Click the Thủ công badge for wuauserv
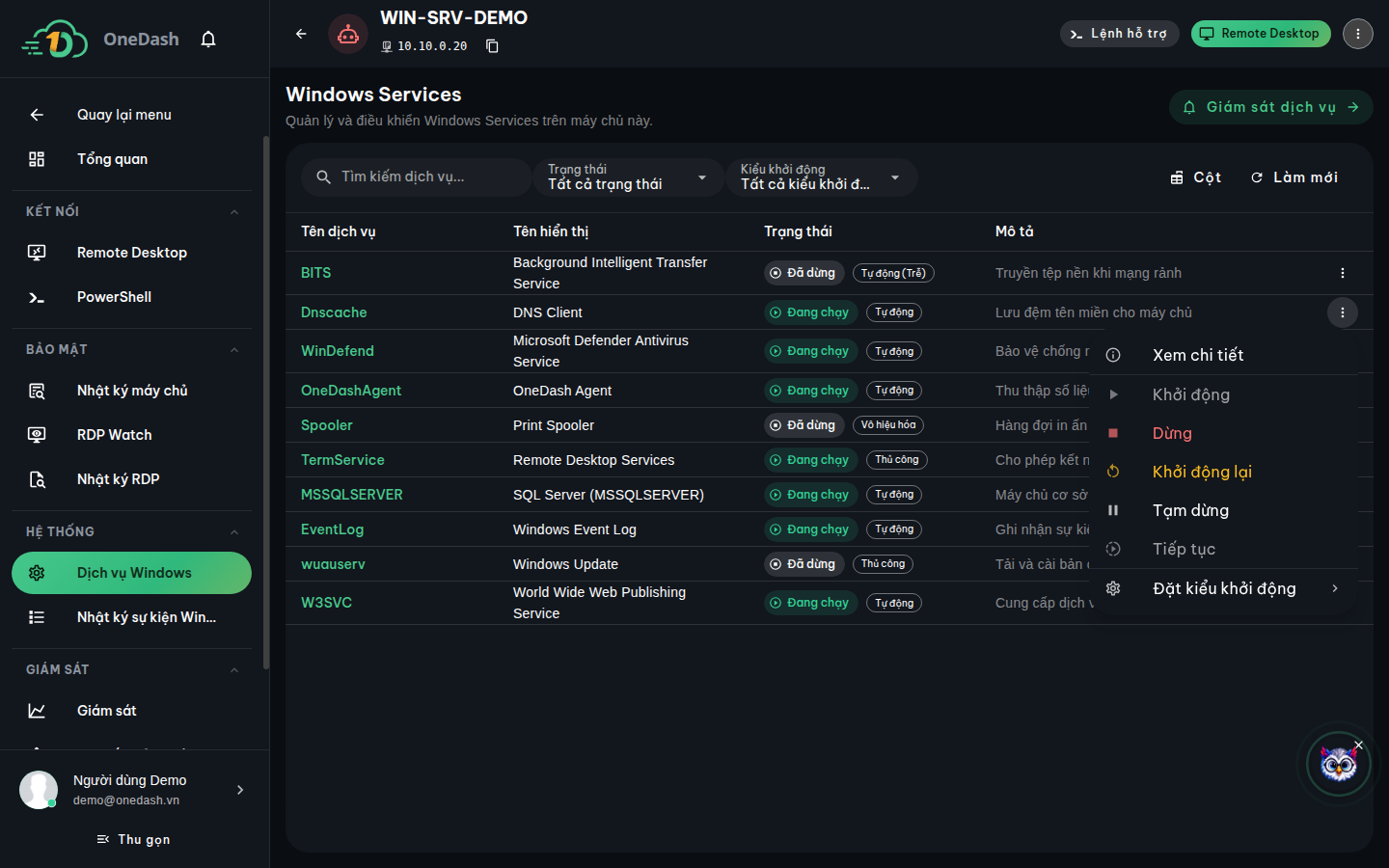The width and height of the screenshot is (1389, 868). click(x=883, y=564)
